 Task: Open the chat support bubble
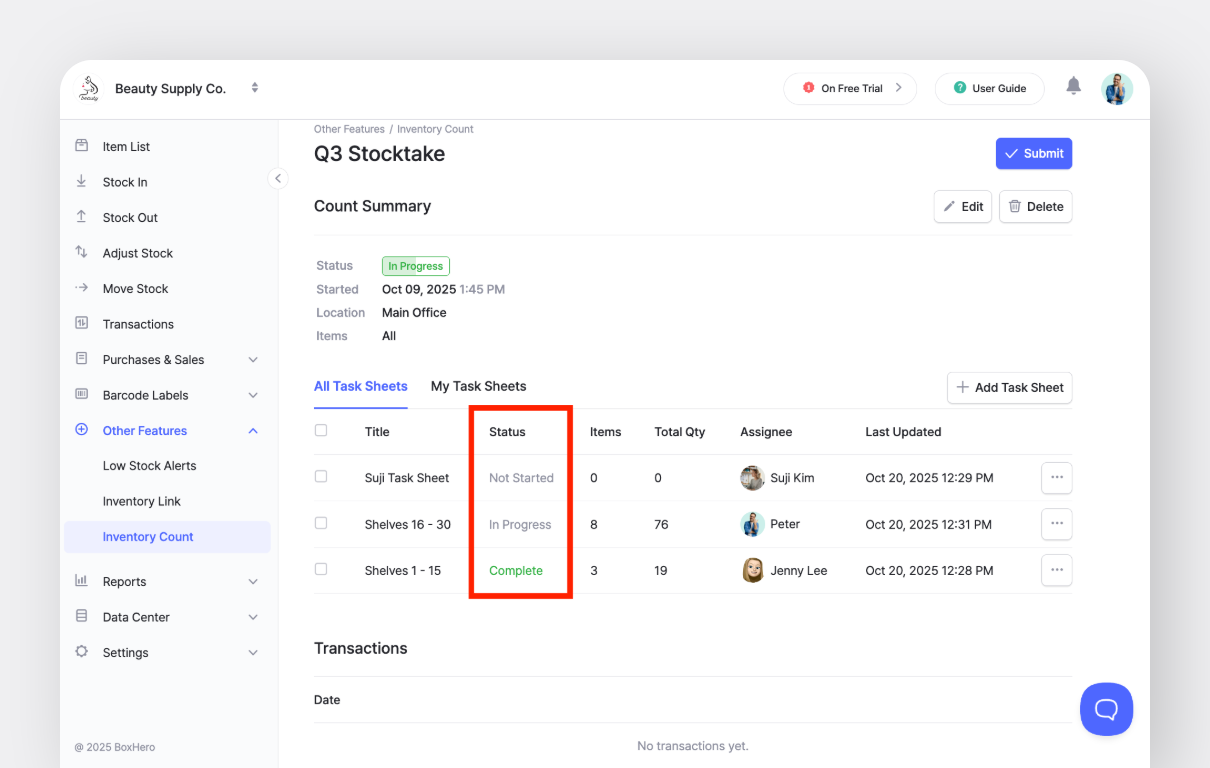(1106, 709)
